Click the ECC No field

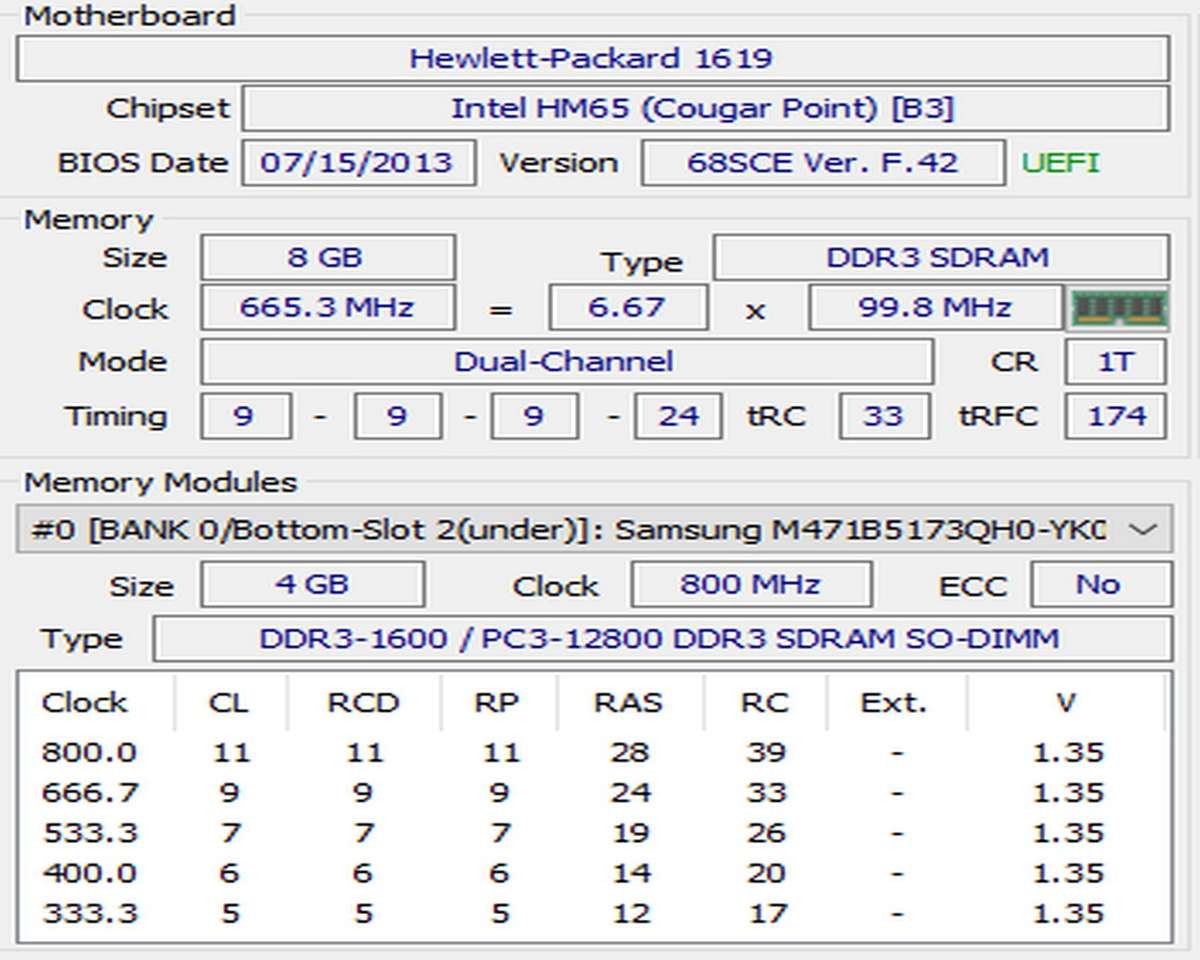1099,585
